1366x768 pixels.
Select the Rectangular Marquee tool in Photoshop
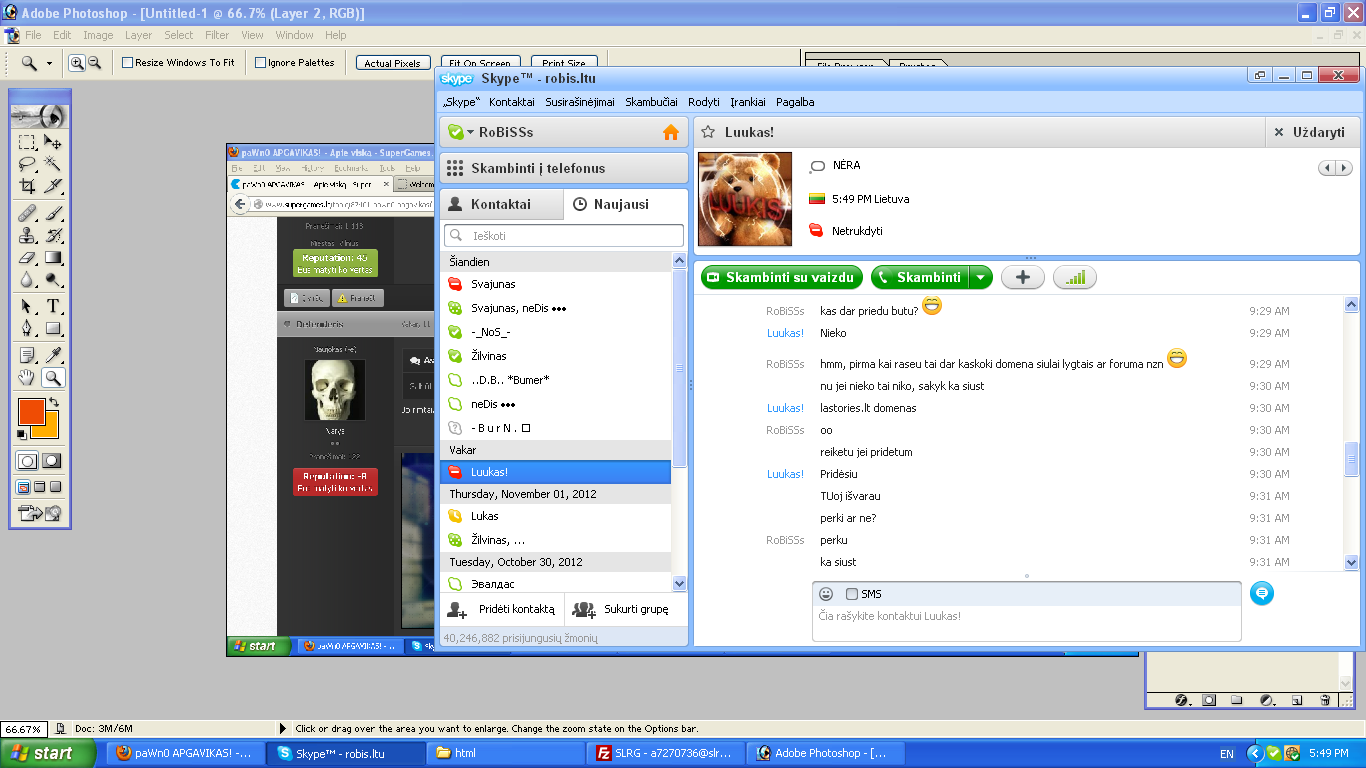tap(27, 142)
